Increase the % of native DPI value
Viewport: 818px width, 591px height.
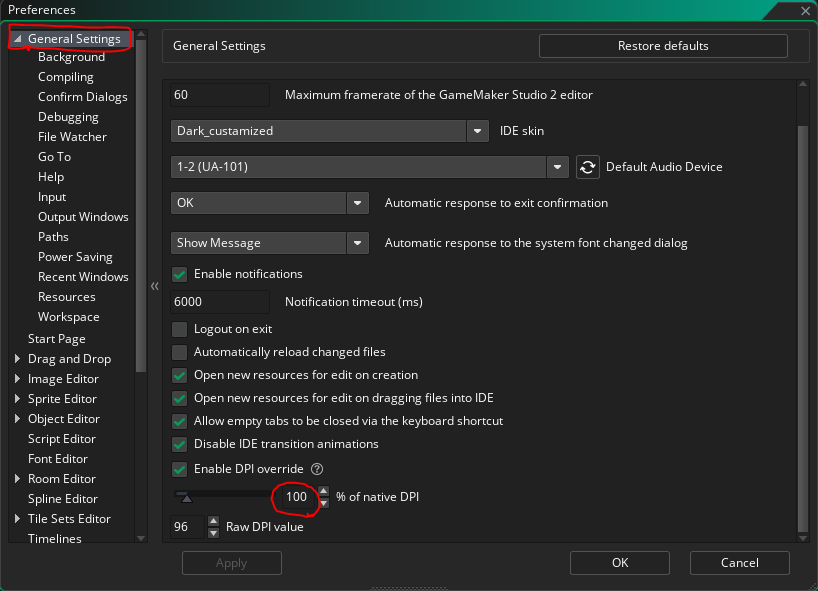[324, 491]
